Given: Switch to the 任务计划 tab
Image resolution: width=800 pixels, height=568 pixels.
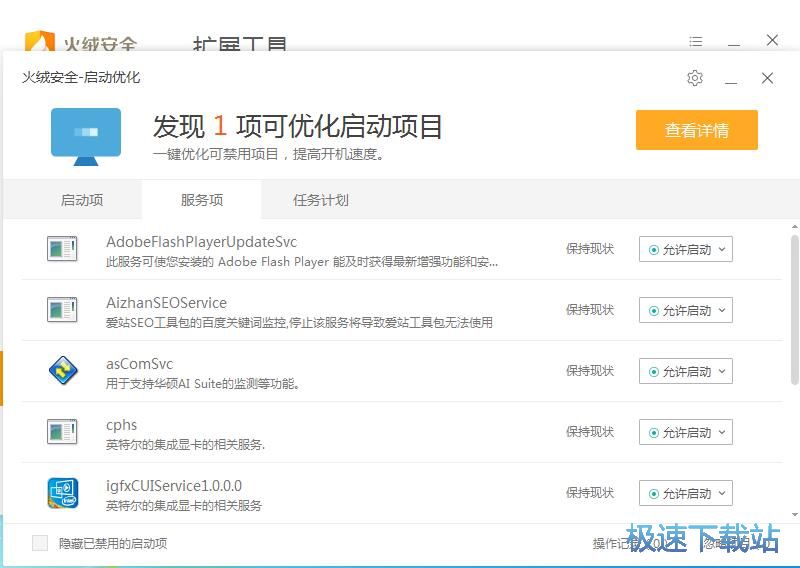Looking at the screenshot, I should tap(320, 200).
